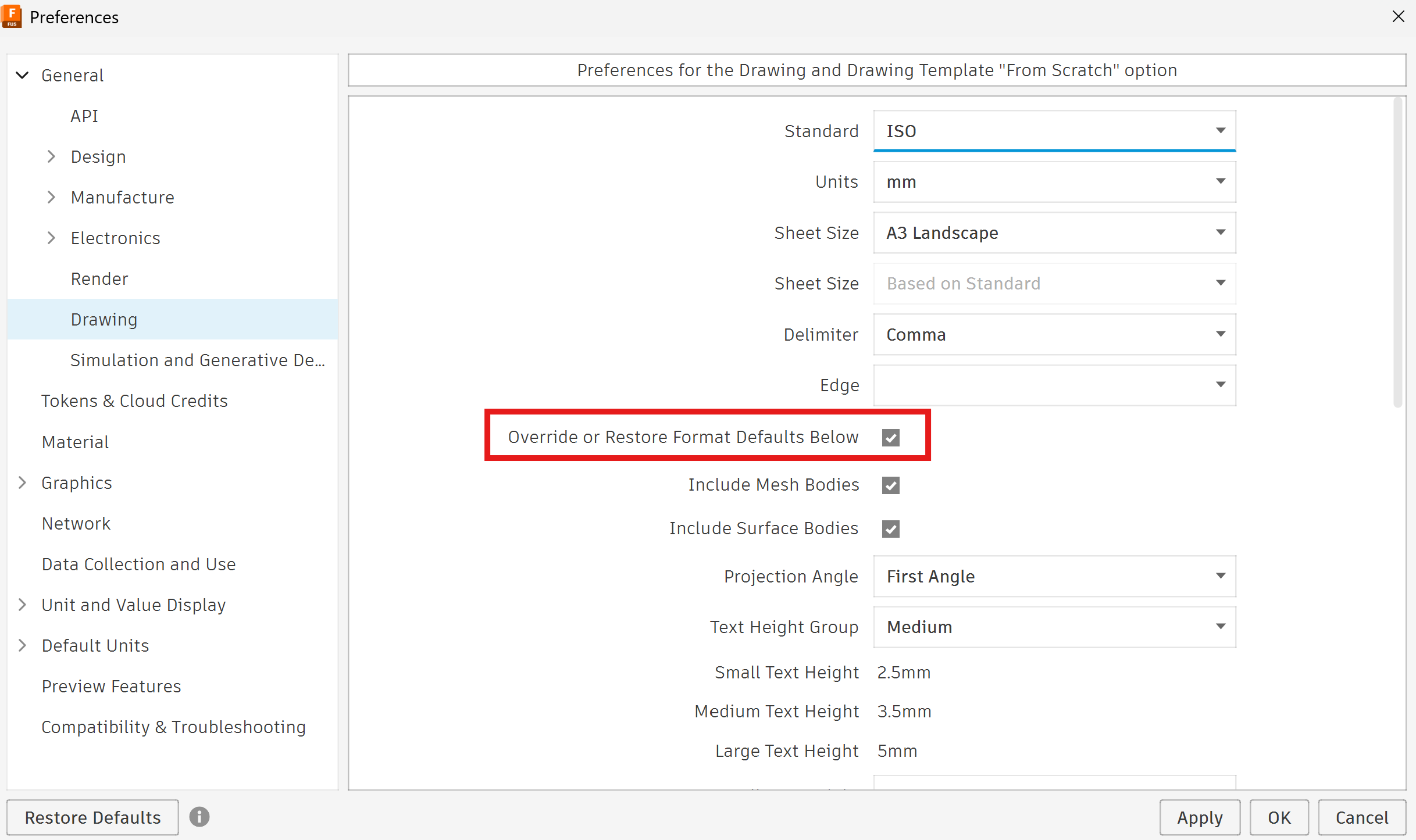Expand the Design subsection
This screenshot has height=840, width=1416.
pos(51,156)
